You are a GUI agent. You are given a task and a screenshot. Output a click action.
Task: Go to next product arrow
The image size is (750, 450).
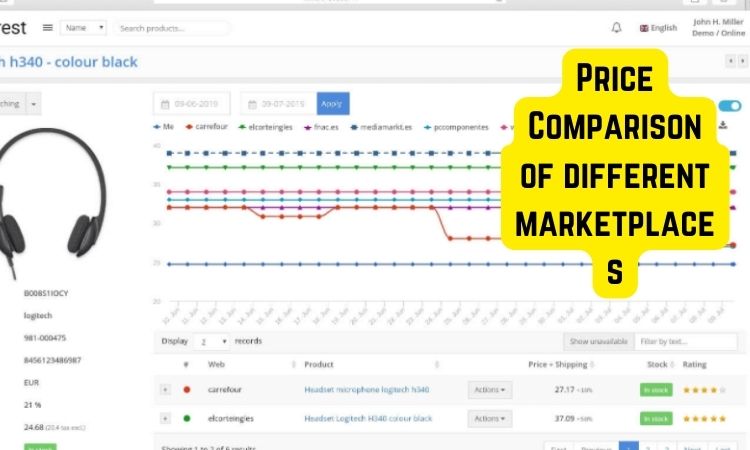tap(742, 61)
